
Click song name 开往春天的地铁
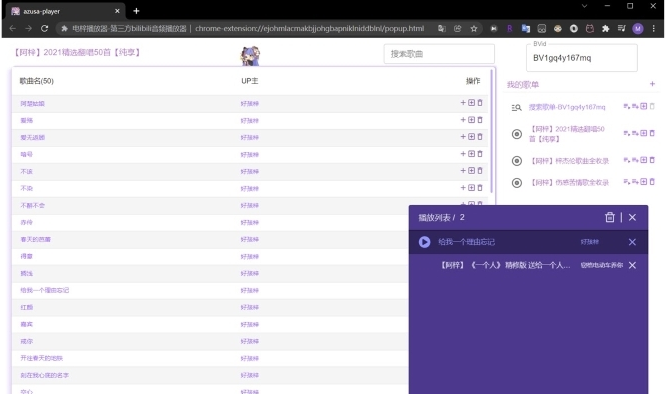[42, 358]
